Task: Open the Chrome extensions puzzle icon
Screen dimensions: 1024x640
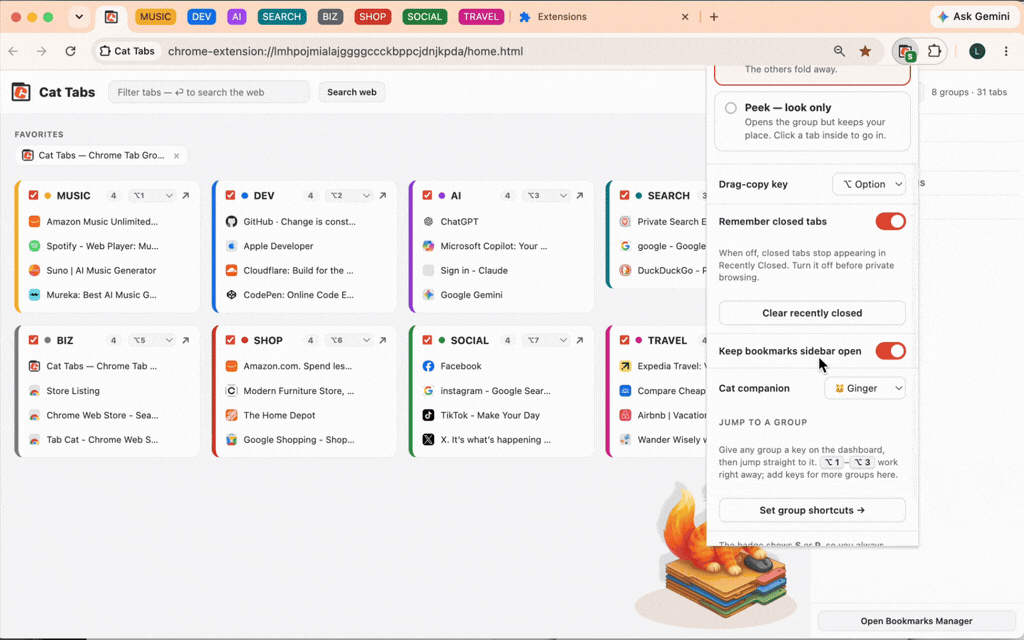Action: (935, 51)
